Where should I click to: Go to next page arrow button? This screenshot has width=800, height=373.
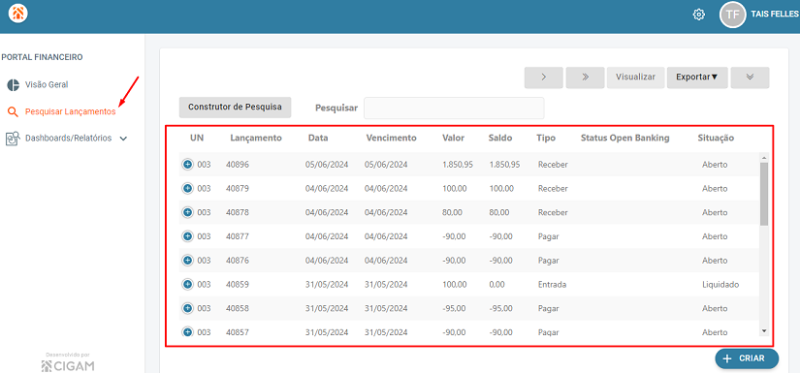coord(543,78)
